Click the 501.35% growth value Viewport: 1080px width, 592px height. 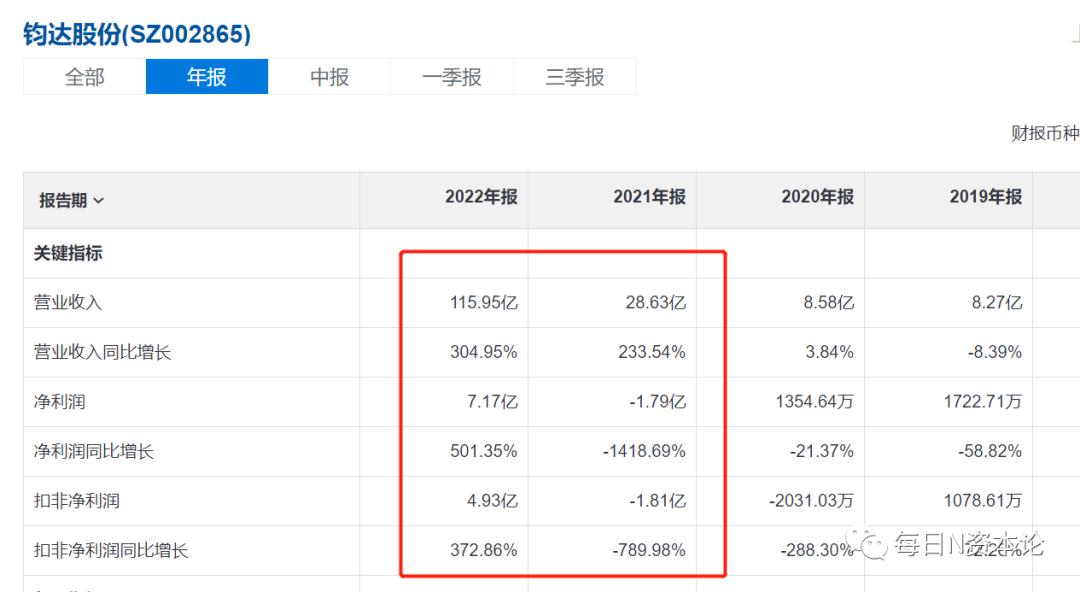pyautogui.click(x=484, y=451)
